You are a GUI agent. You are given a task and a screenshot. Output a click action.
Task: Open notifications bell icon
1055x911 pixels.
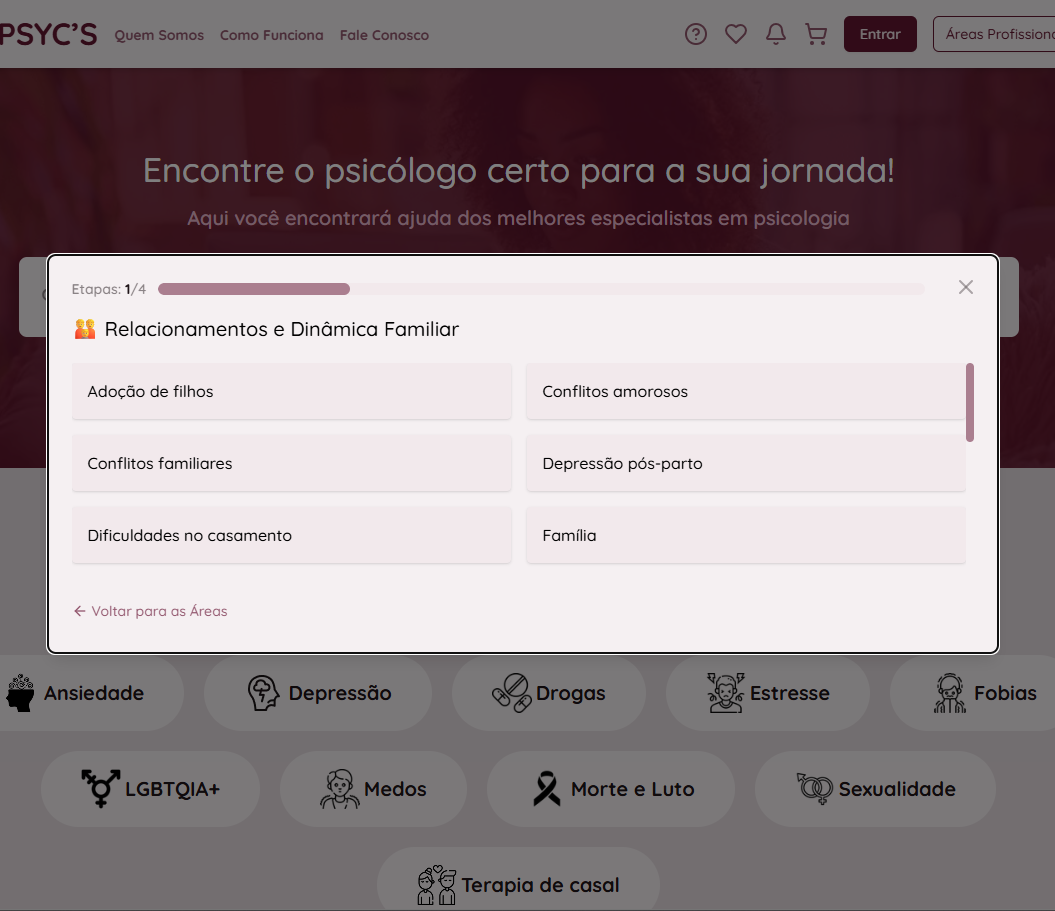click(776, 34)
